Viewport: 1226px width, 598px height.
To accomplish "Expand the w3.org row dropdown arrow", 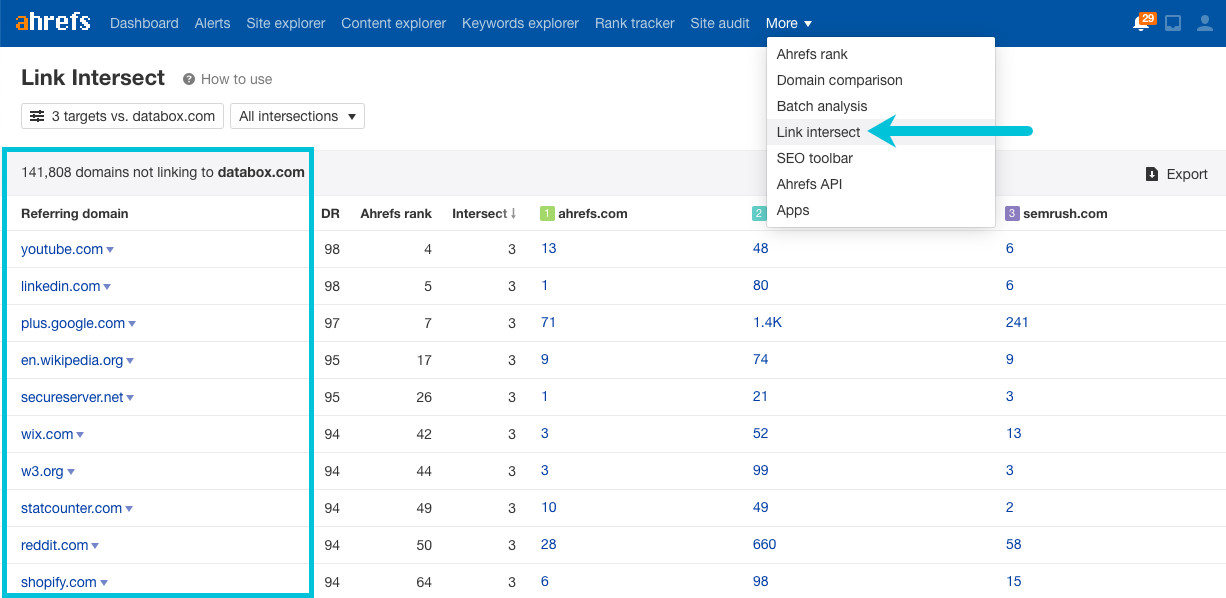I will [71, 472].
